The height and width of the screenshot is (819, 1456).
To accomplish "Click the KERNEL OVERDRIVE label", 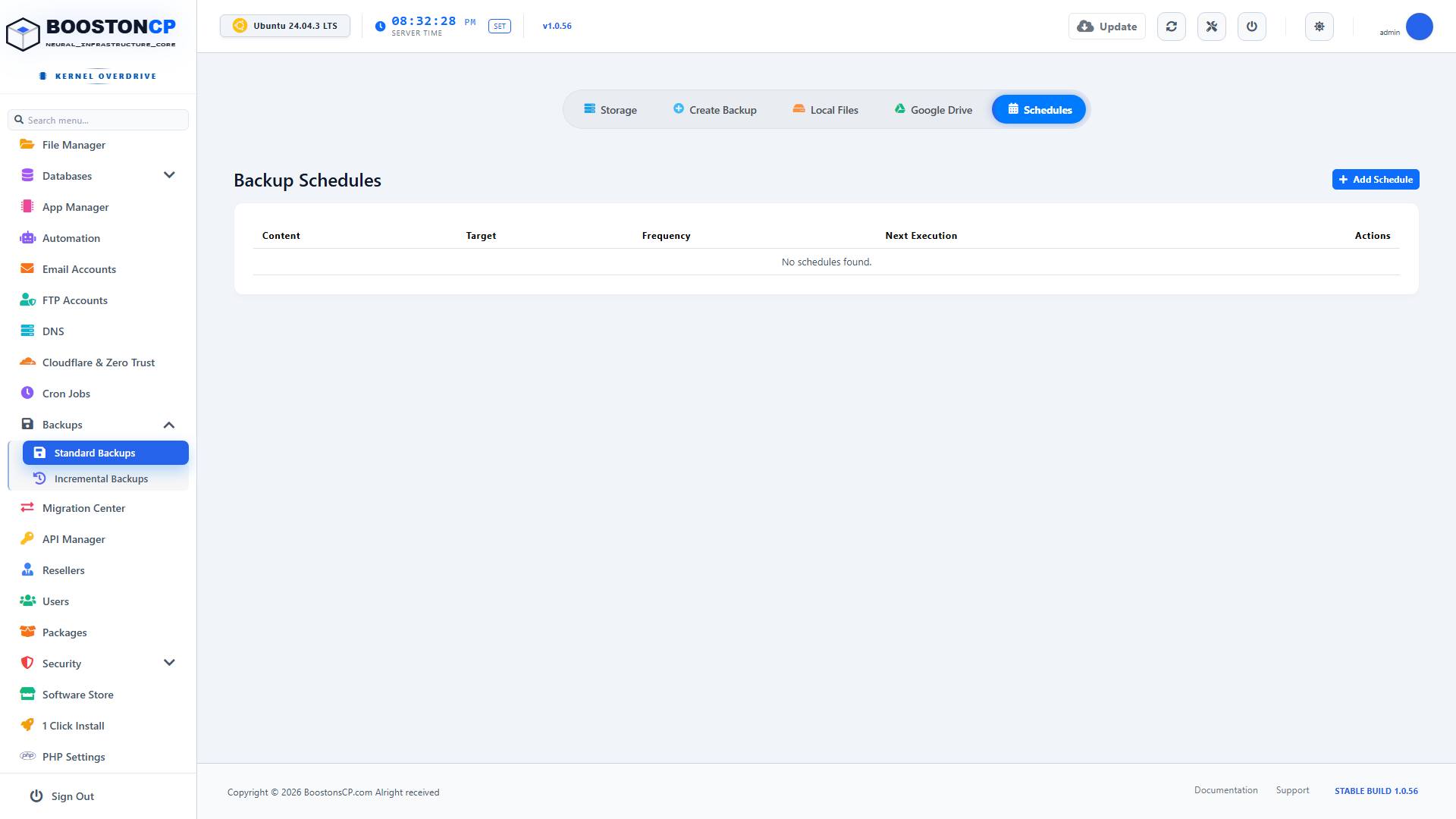I will [105, 76].
